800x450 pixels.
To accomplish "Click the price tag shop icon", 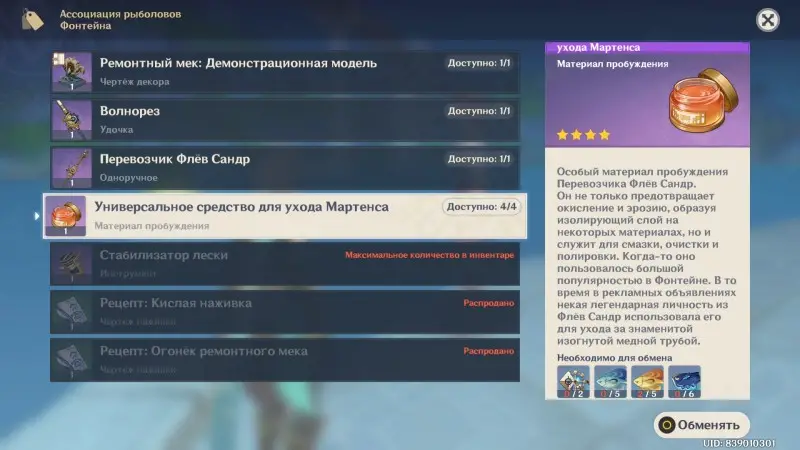I will pyautogui.click(x=32, y=20).
